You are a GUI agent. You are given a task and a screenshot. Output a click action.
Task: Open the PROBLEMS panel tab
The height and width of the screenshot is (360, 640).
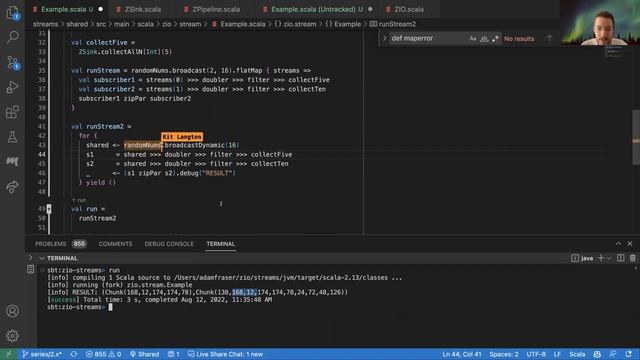[60, 244]
